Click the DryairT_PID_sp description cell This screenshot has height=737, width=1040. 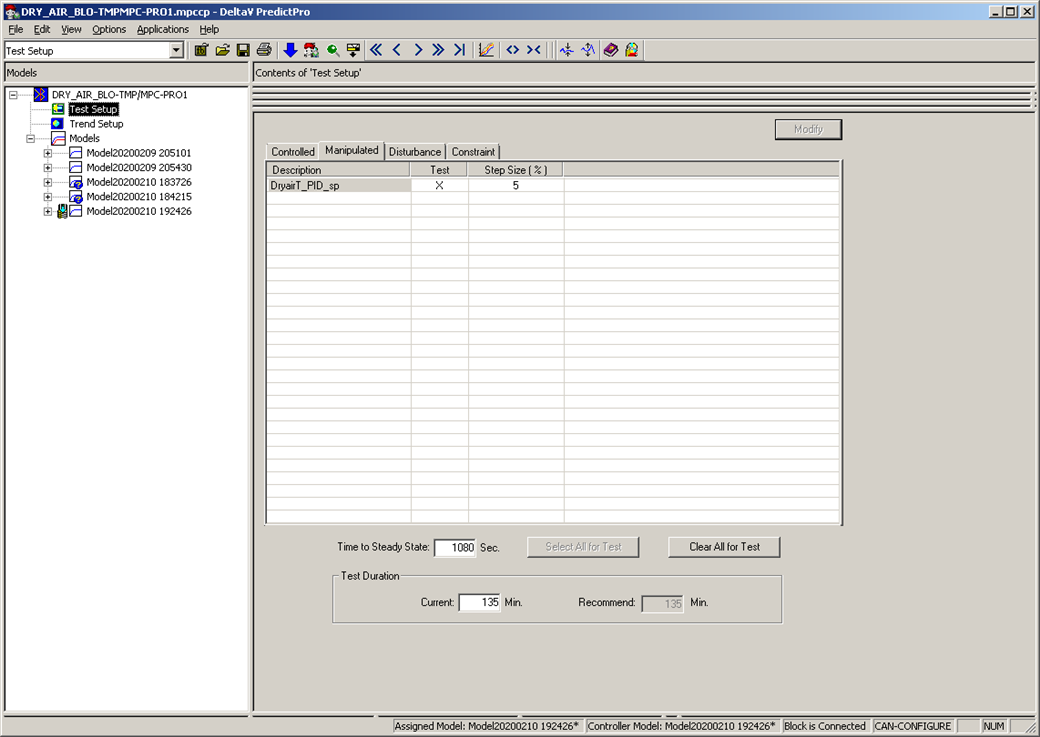pyautogui.click(x=339, y=185)
